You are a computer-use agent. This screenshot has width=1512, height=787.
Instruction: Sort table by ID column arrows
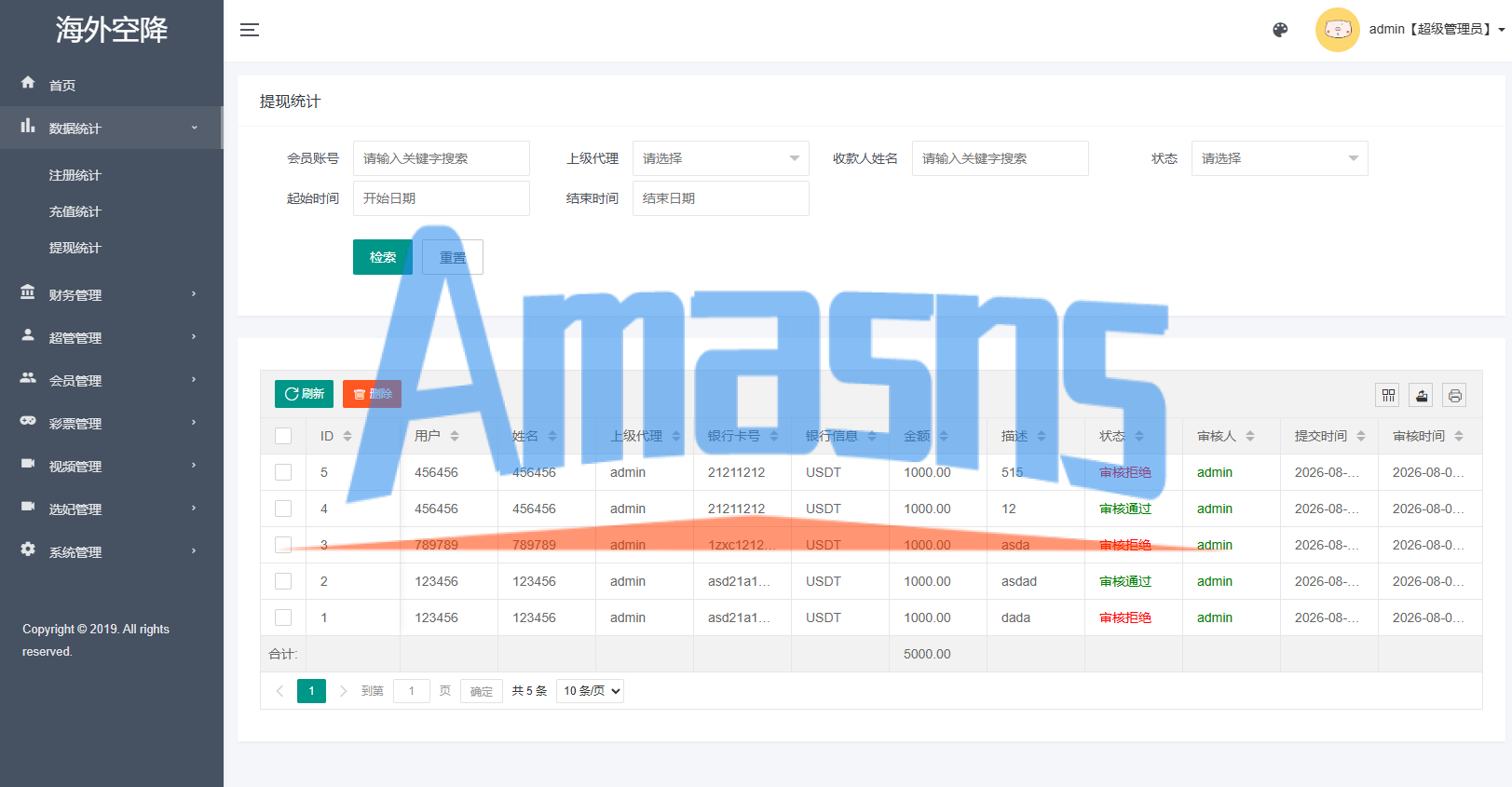click(347, 436)
